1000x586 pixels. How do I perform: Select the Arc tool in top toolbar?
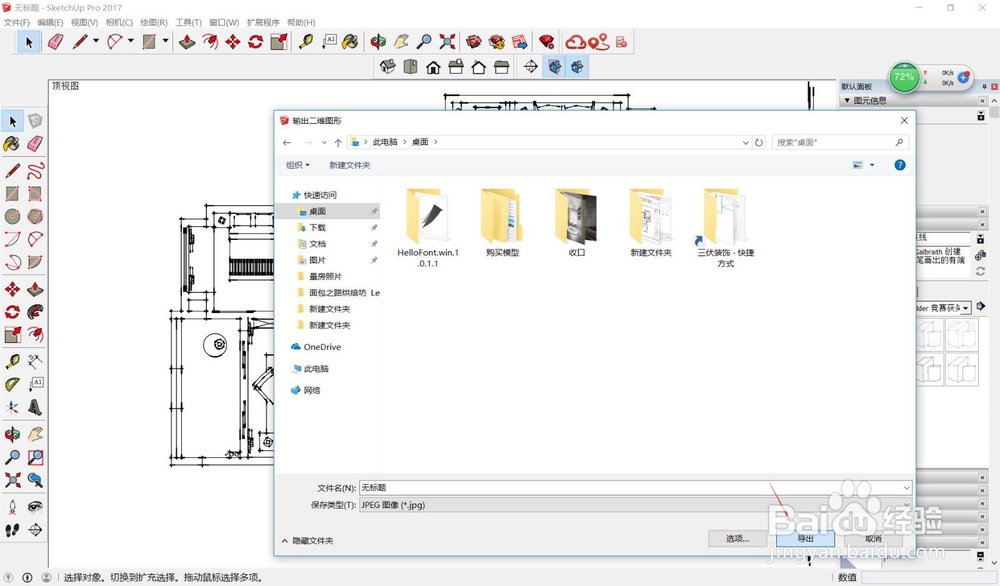[x=114, y=42]
